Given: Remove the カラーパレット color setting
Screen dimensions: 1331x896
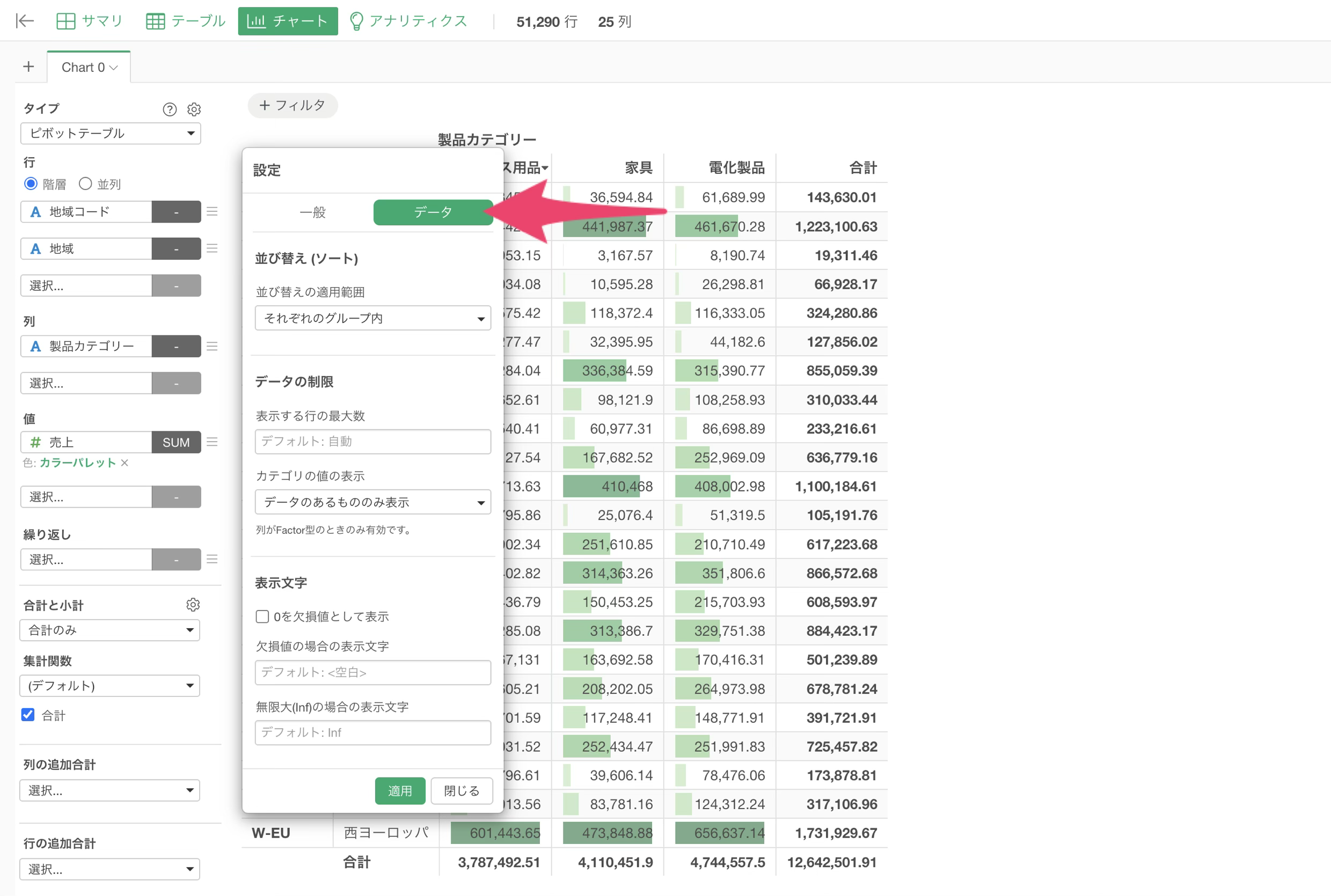Looking at the screenshot, I should click(125, 463).
